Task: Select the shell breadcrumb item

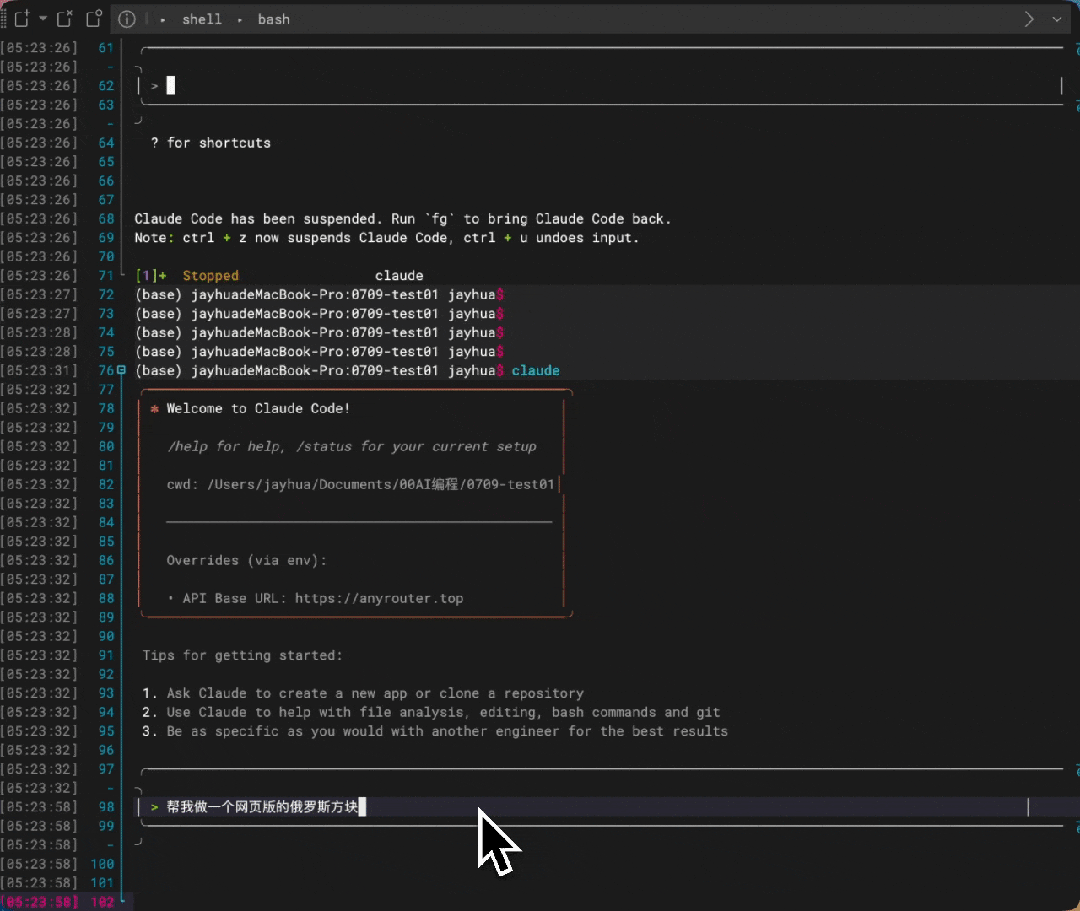Action: (x=202, y=19)
